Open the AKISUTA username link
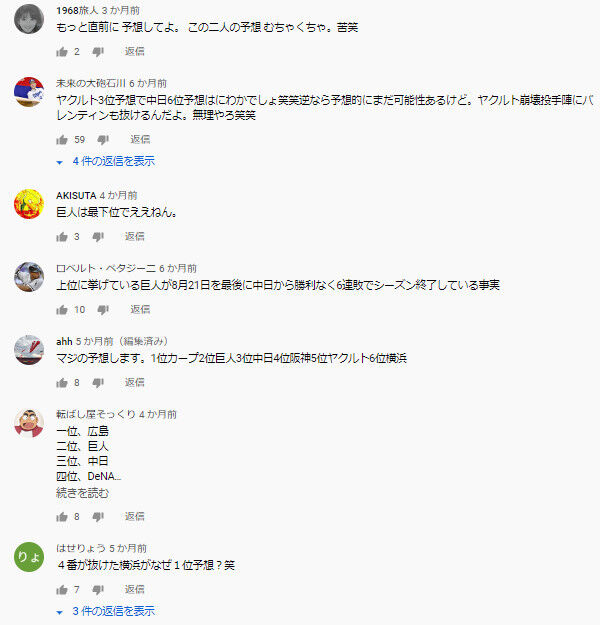The height and width of the screenshot is (625, 600). [x=76, y=196]
